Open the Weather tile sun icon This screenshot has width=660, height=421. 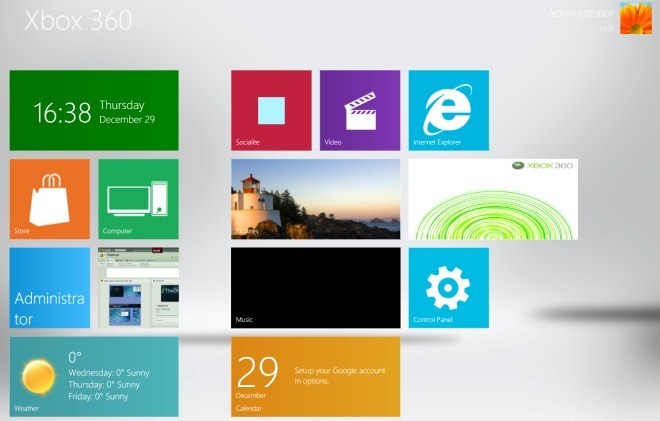38,377
